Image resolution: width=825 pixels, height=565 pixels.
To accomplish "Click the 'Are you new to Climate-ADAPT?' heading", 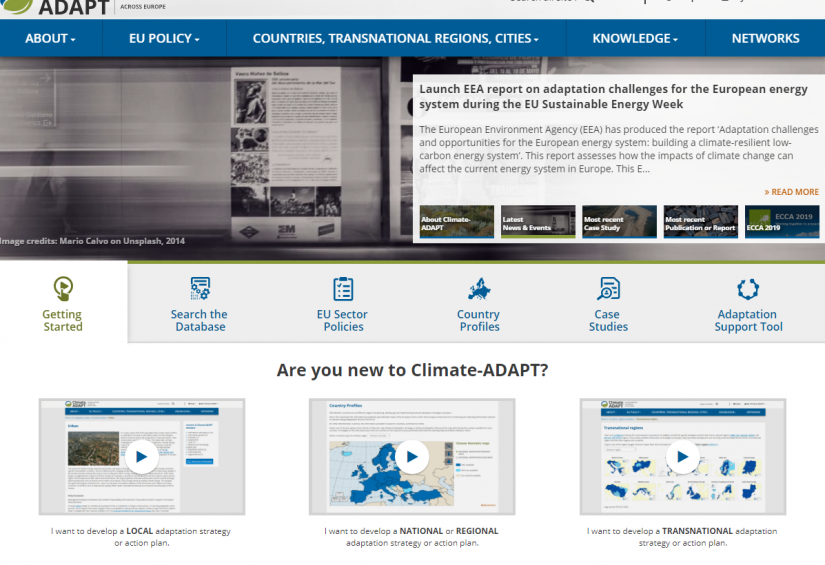I will tap(412, 370).
